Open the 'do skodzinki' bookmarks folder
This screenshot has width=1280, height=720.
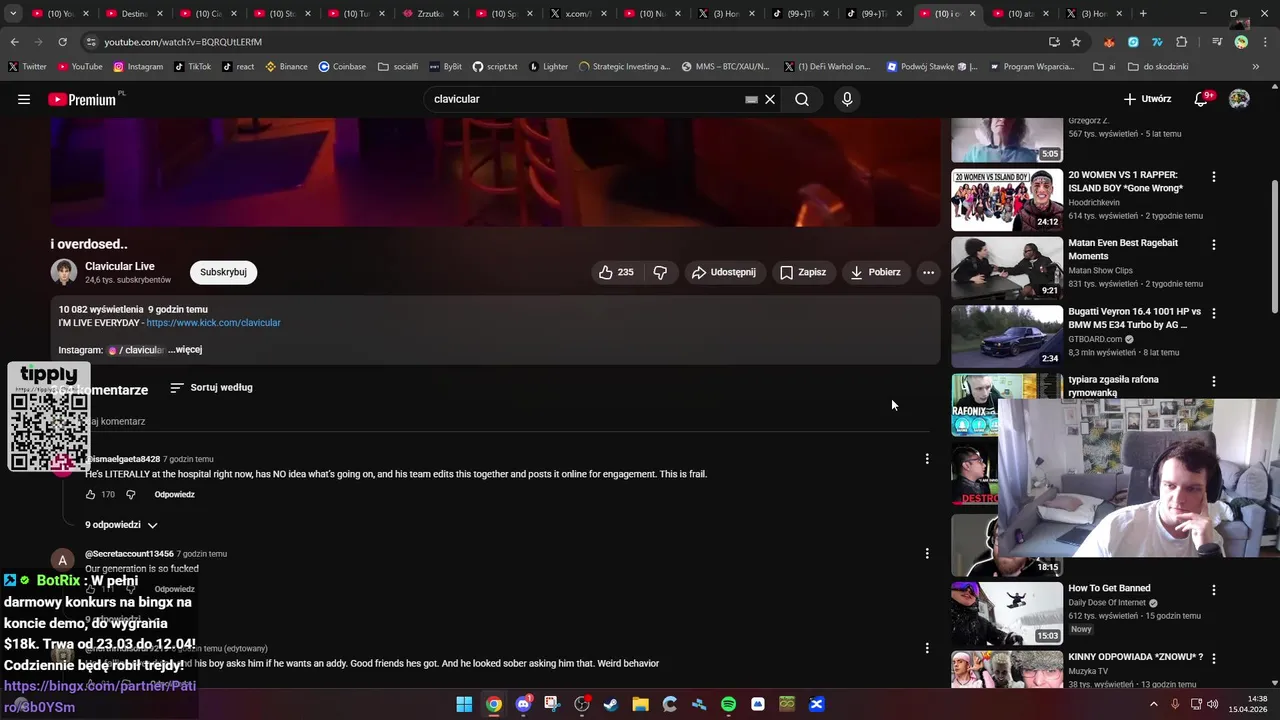pos(1158,66)
